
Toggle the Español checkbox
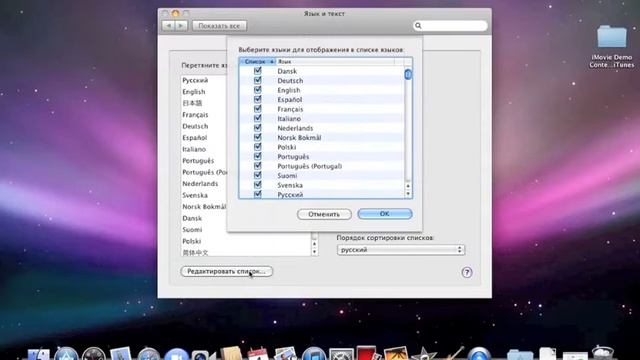pos(258,99)
